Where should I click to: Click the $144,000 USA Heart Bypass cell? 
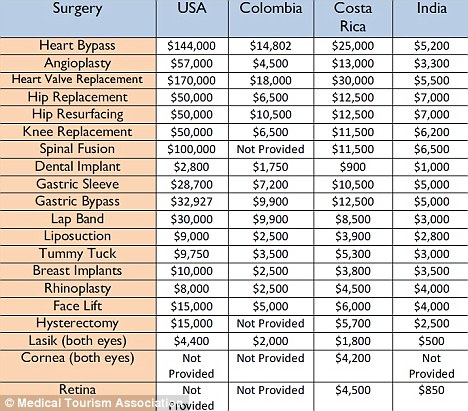(x=191, y=46)
